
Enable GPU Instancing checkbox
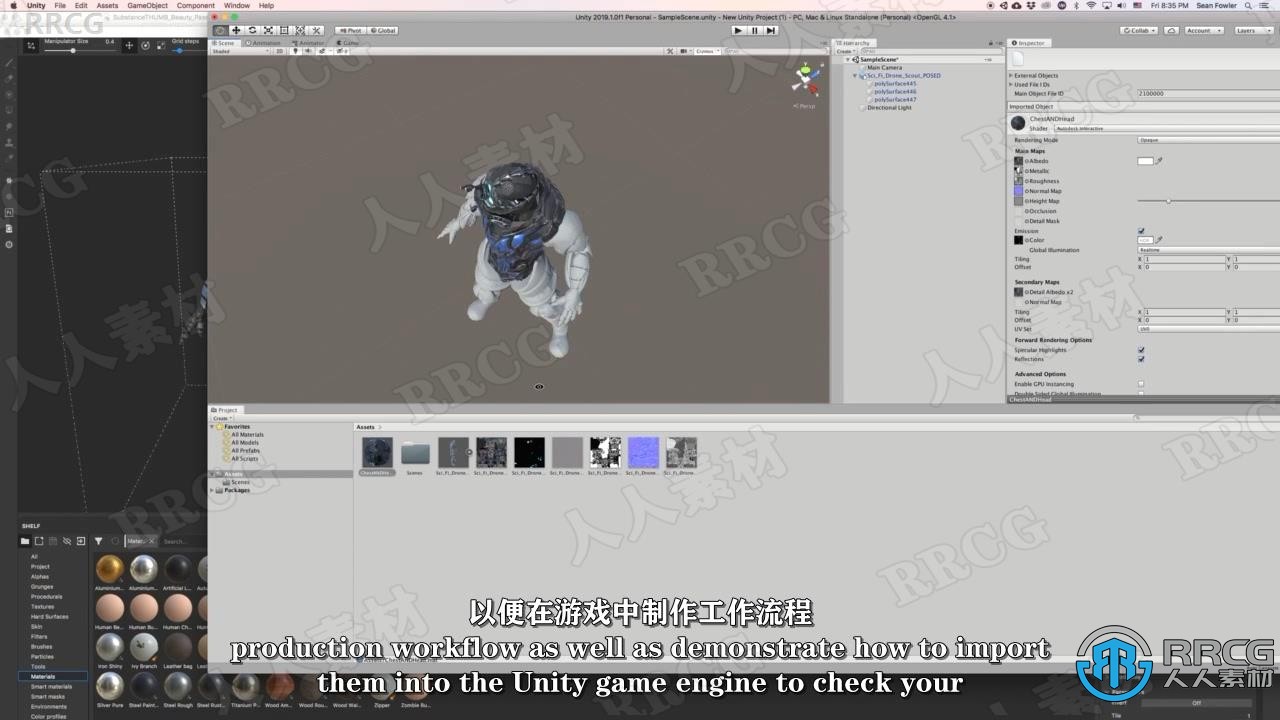coord(1141,384)
